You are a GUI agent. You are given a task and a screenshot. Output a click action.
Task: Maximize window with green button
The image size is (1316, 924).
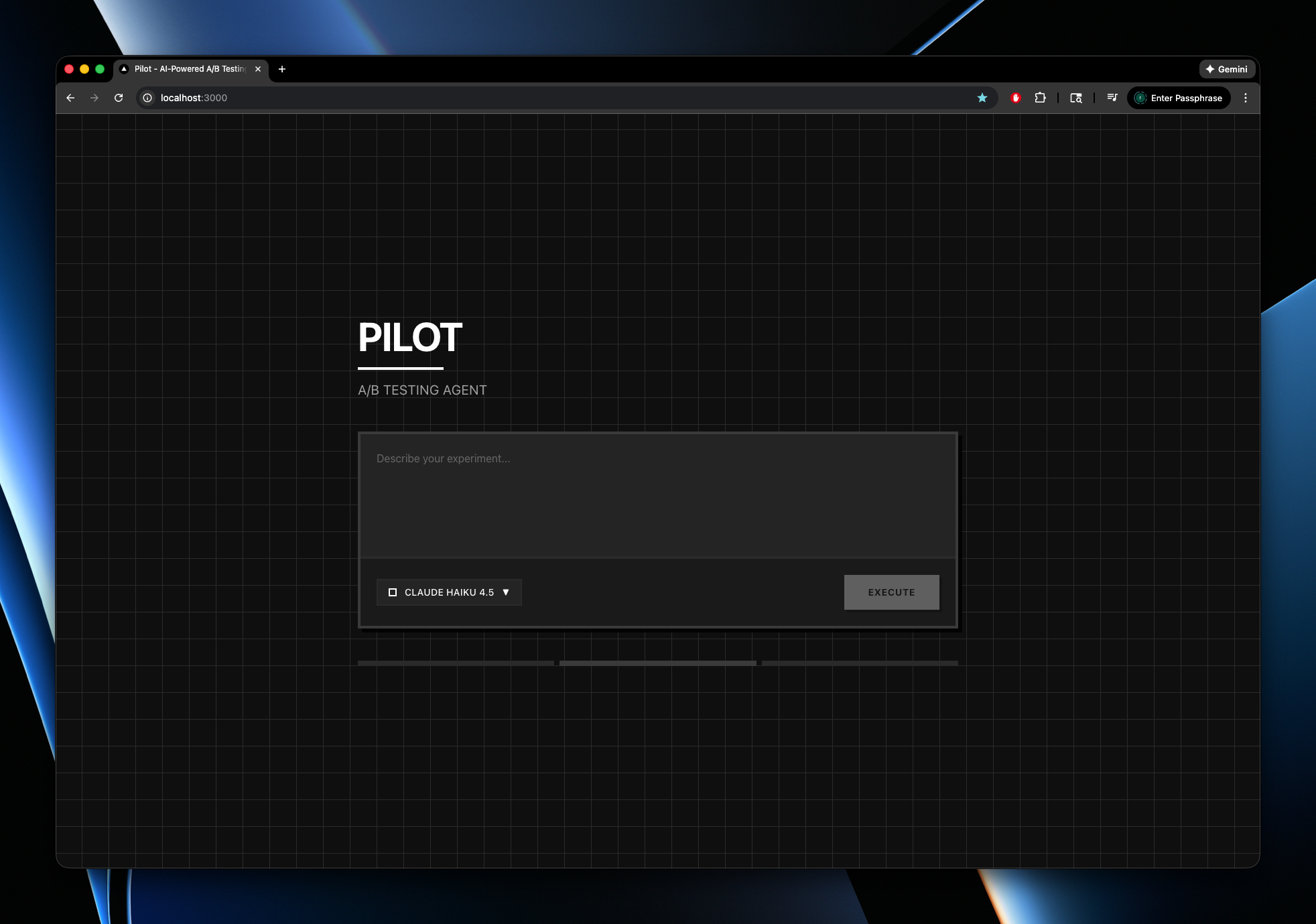[100, 69]
